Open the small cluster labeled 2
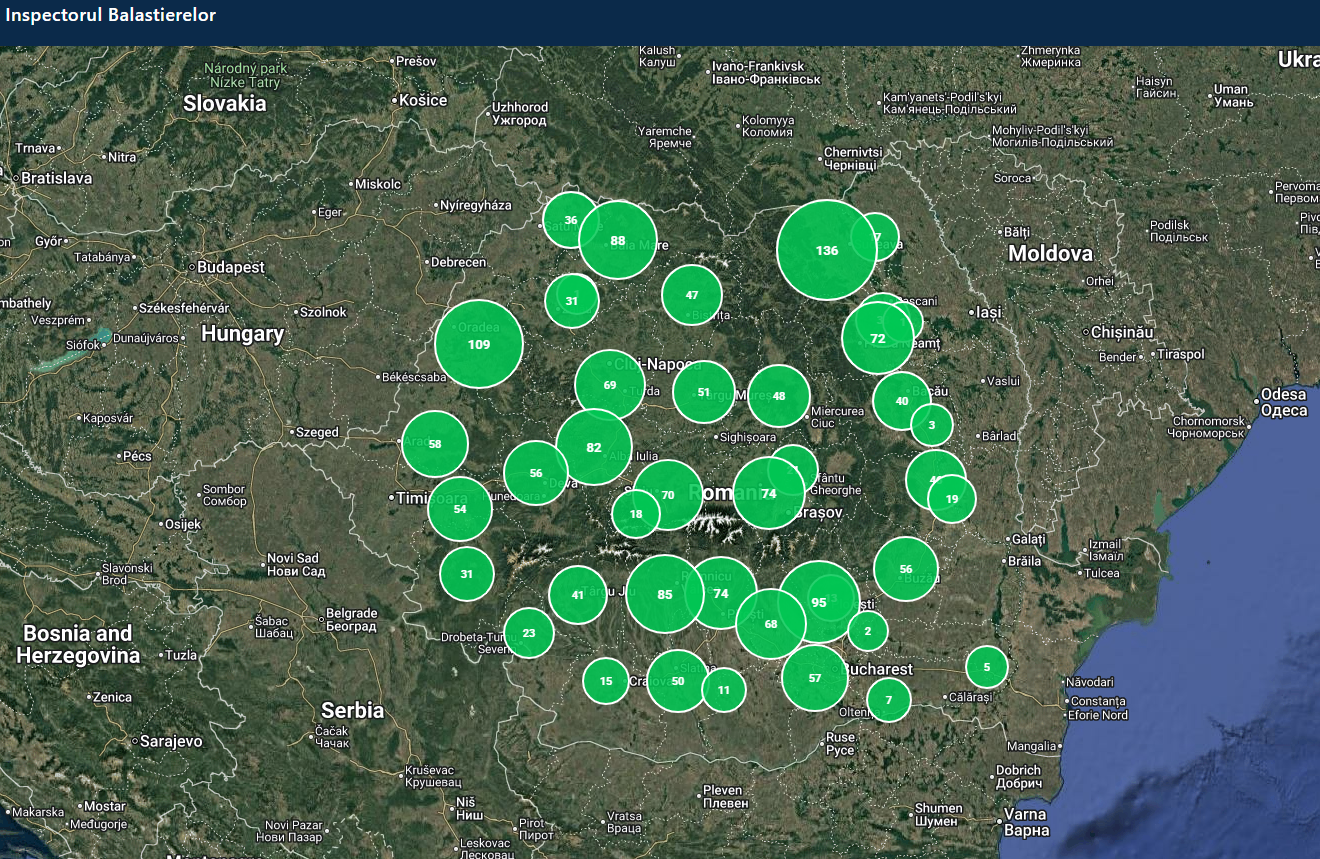 coord(868,631)
